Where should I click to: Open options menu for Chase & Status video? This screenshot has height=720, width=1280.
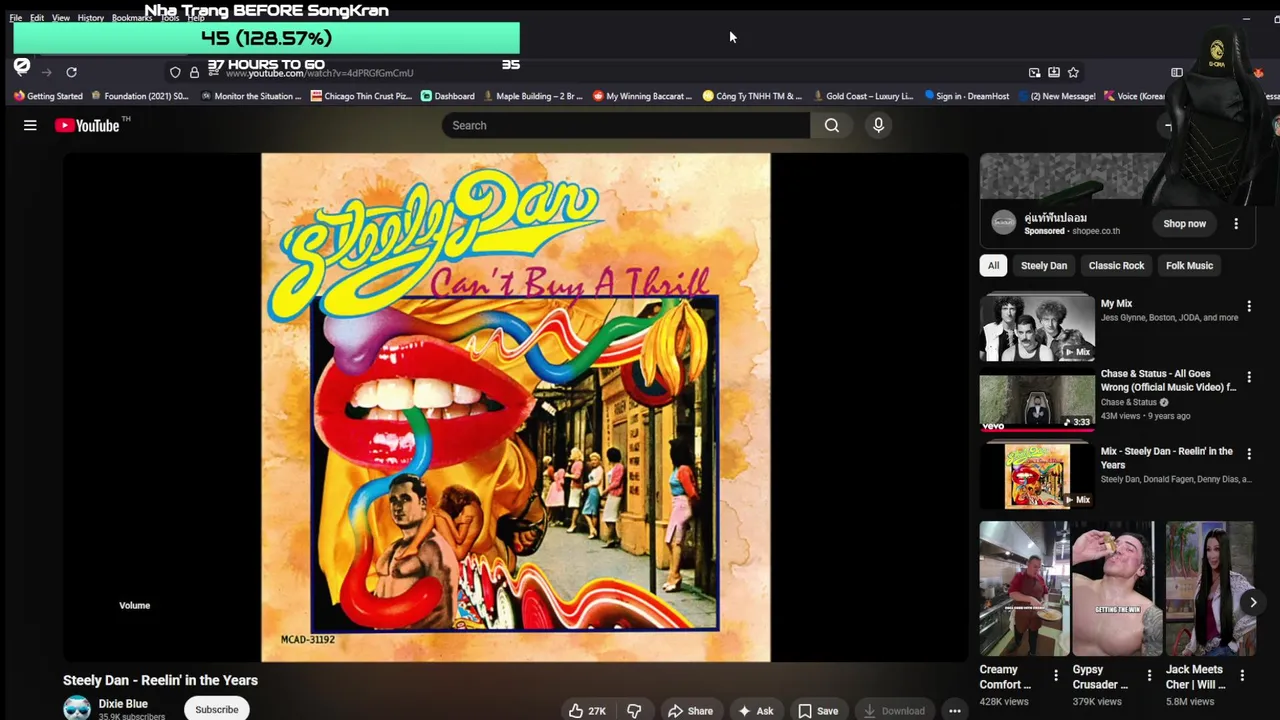tap(1248, 377)
